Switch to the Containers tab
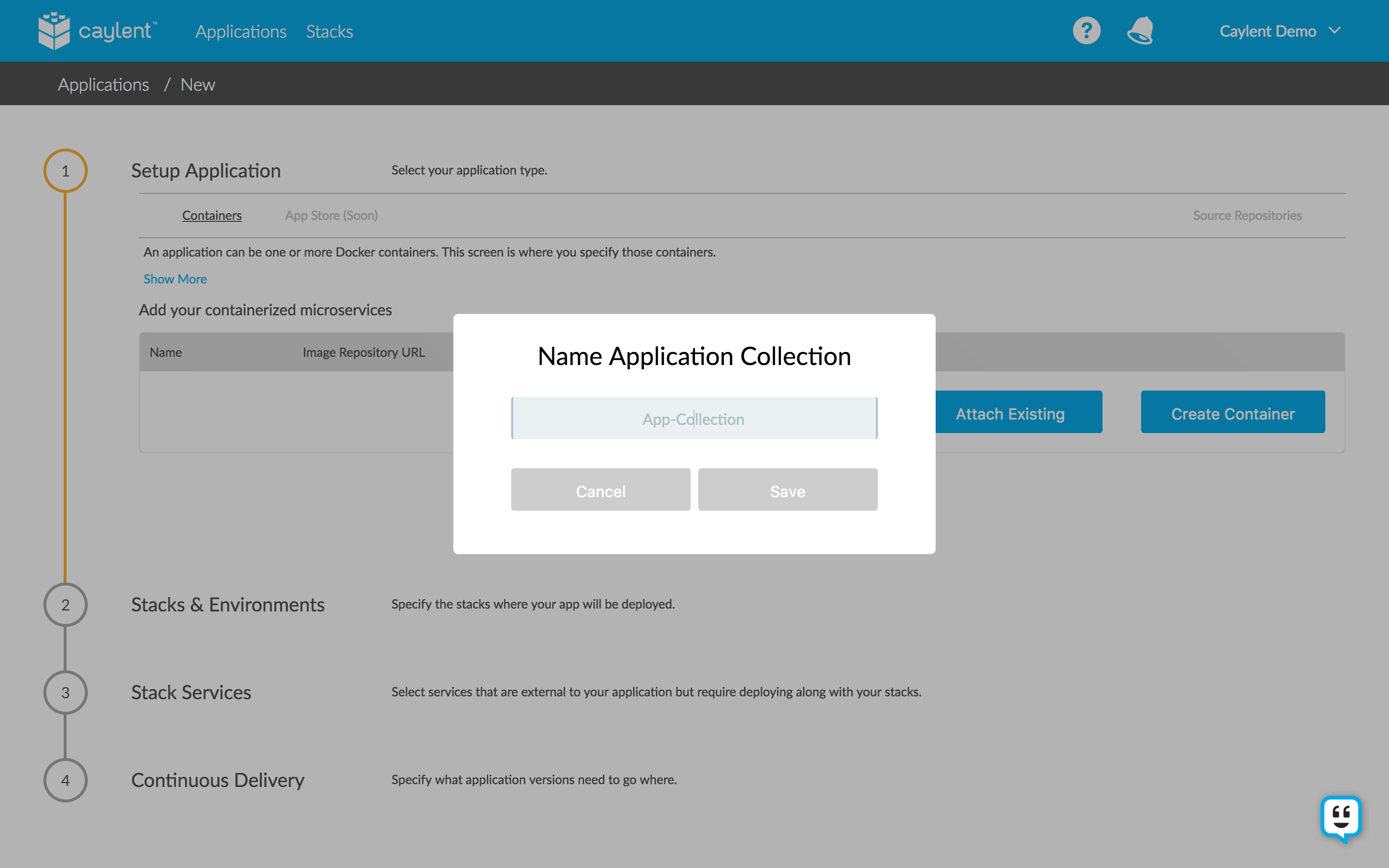 (212, 215)
